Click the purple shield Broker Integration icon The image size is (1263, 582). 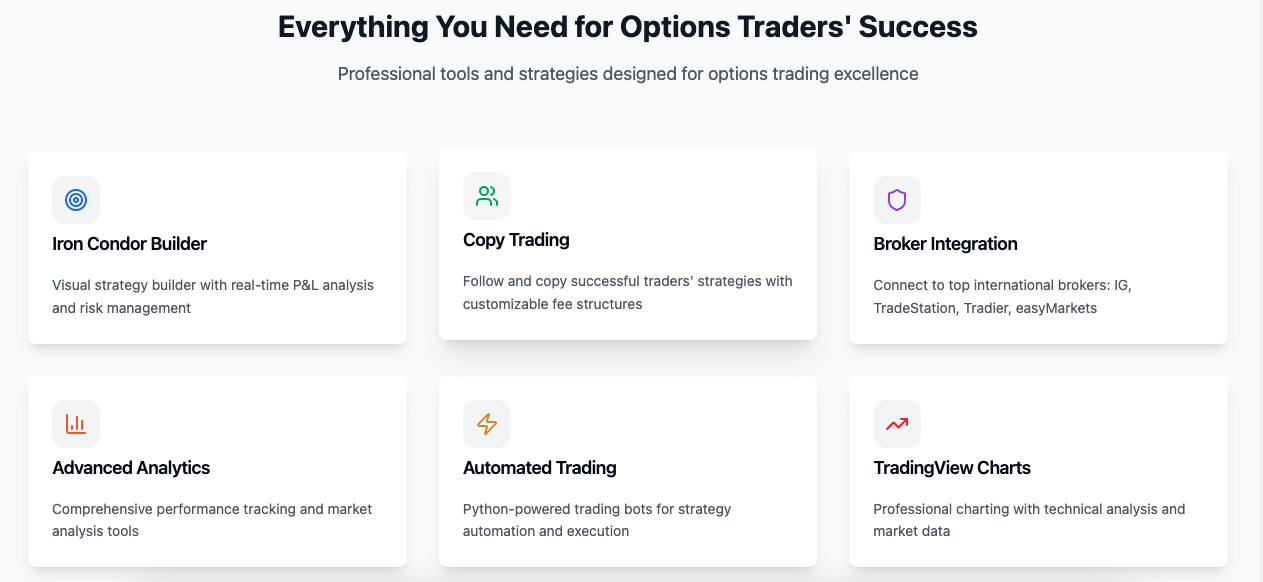point(897,200)
